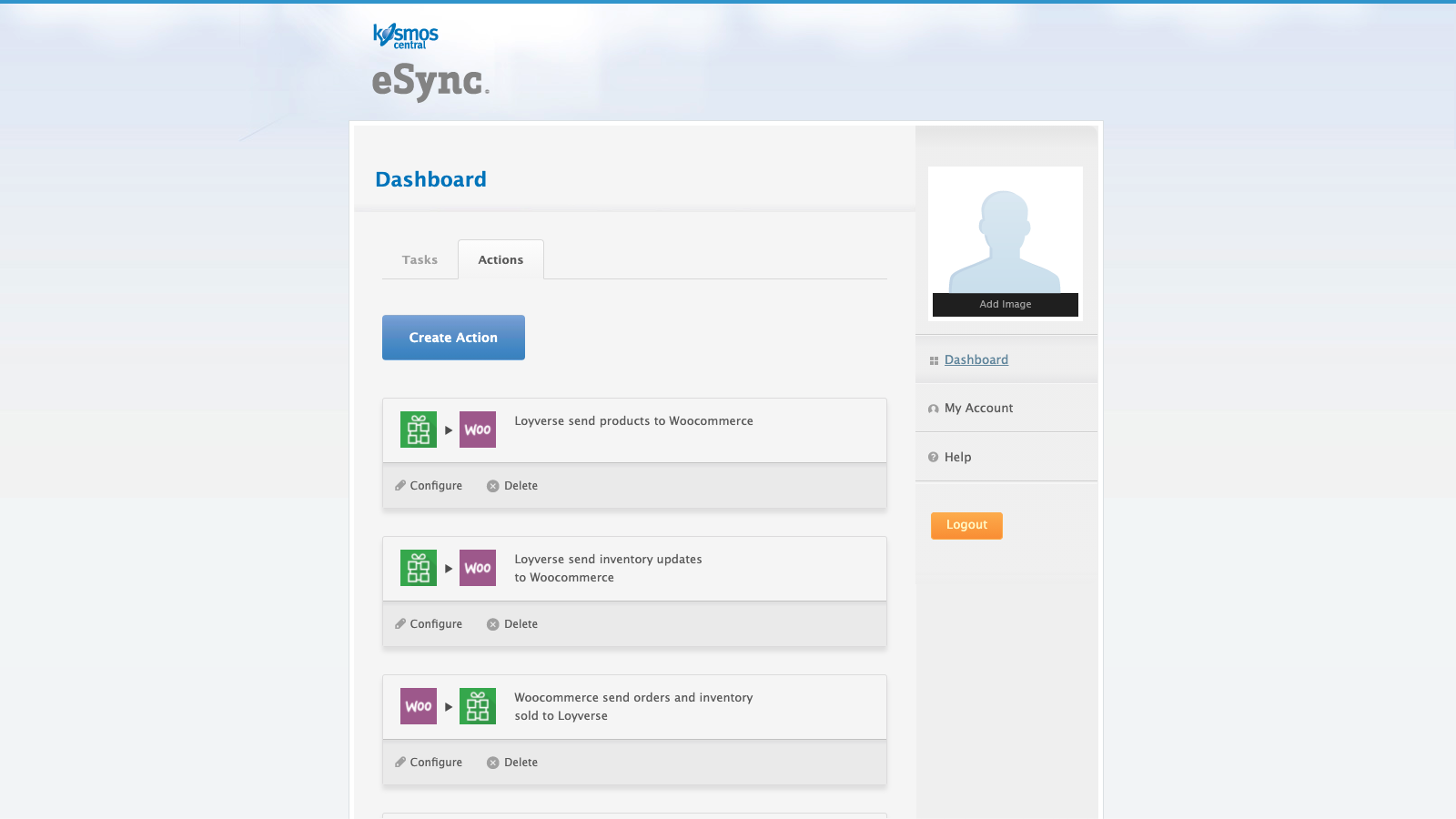The height and width of the screenshot is (819, 1456).
Task: Configure the Loyverse inventory updates action
Action: click(436, 623)
